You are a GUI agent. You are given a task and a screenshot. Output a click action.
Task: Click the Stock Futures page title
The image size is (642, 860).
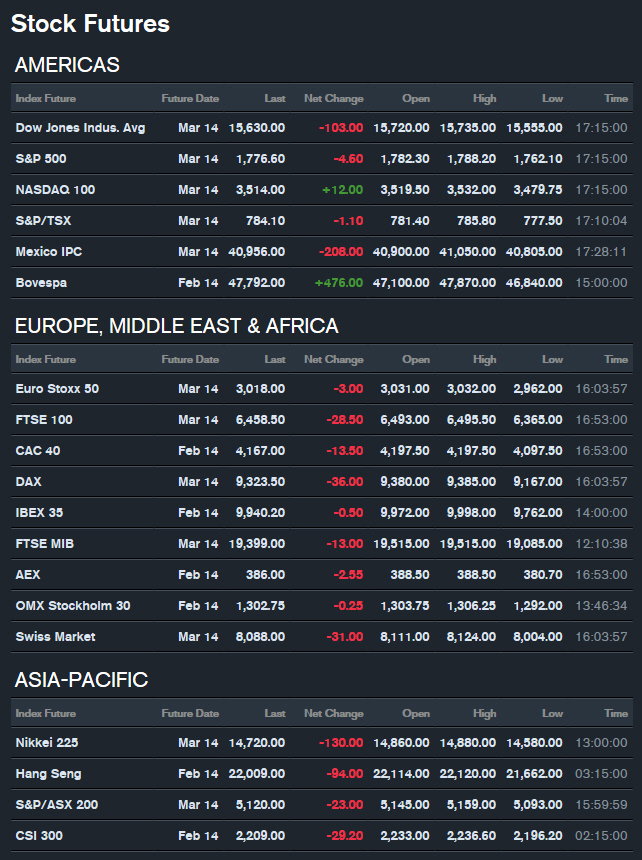coord(90,24)
